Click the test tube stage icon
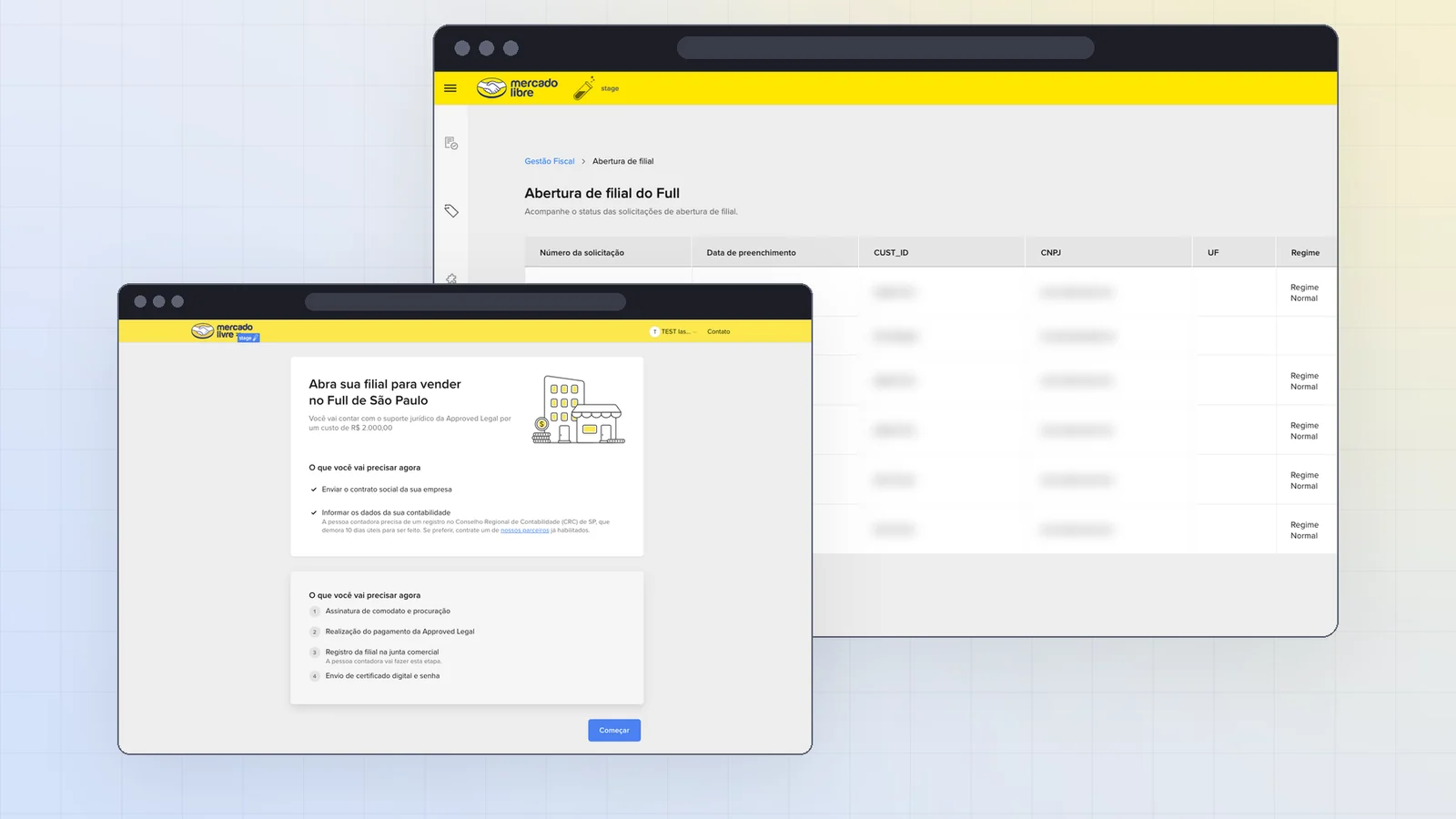1456x819 pixels. 584,88
